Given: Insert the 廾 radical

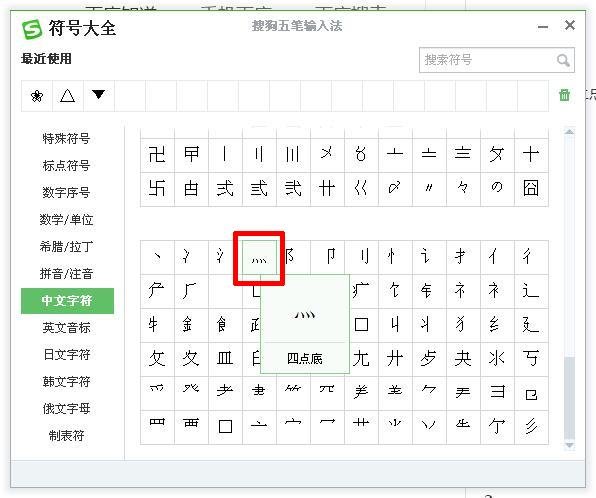Looking at the screenshot, I should pos(395,359).
